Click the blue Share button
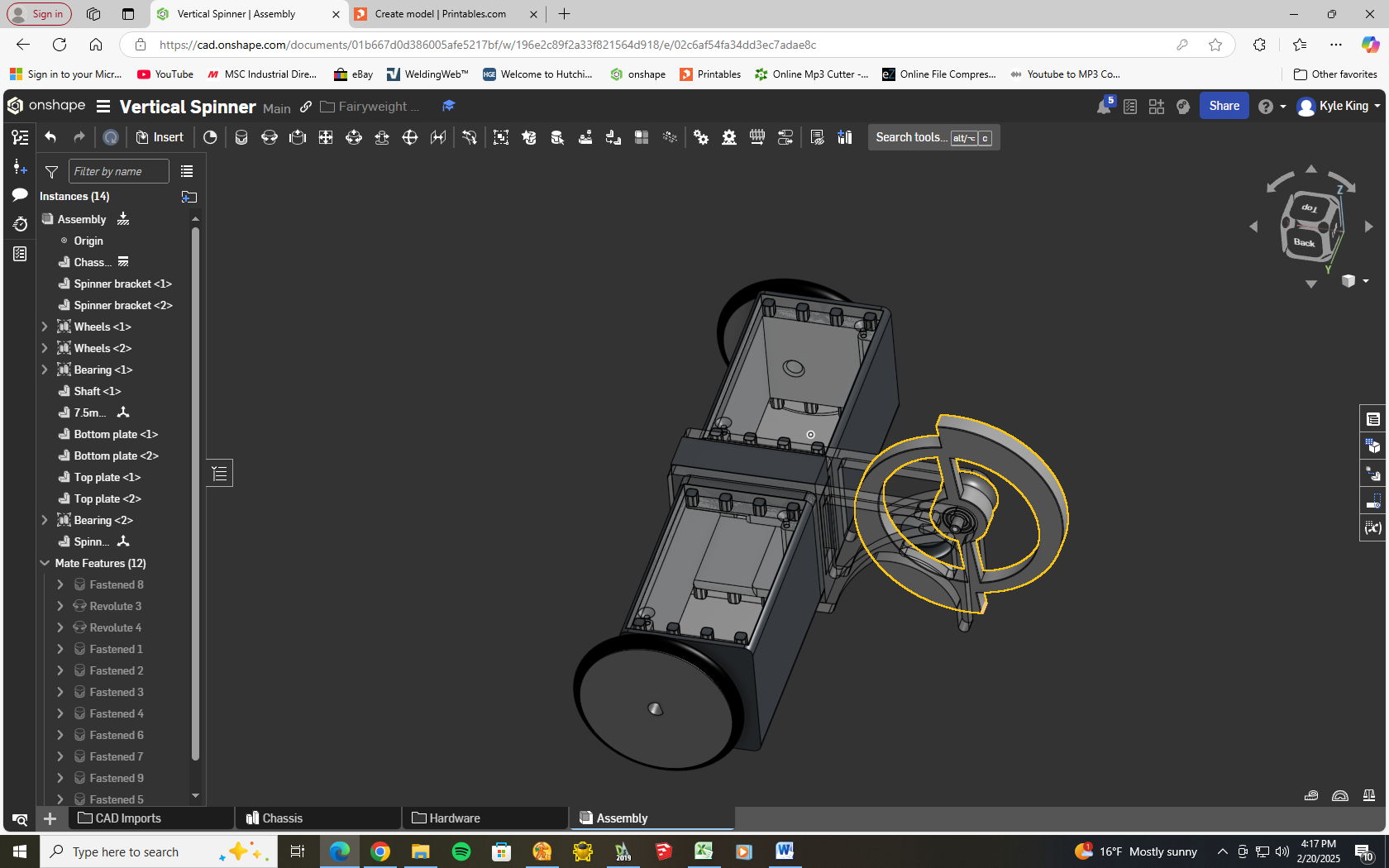The image size is (1389, 868). coord(1224,106)
